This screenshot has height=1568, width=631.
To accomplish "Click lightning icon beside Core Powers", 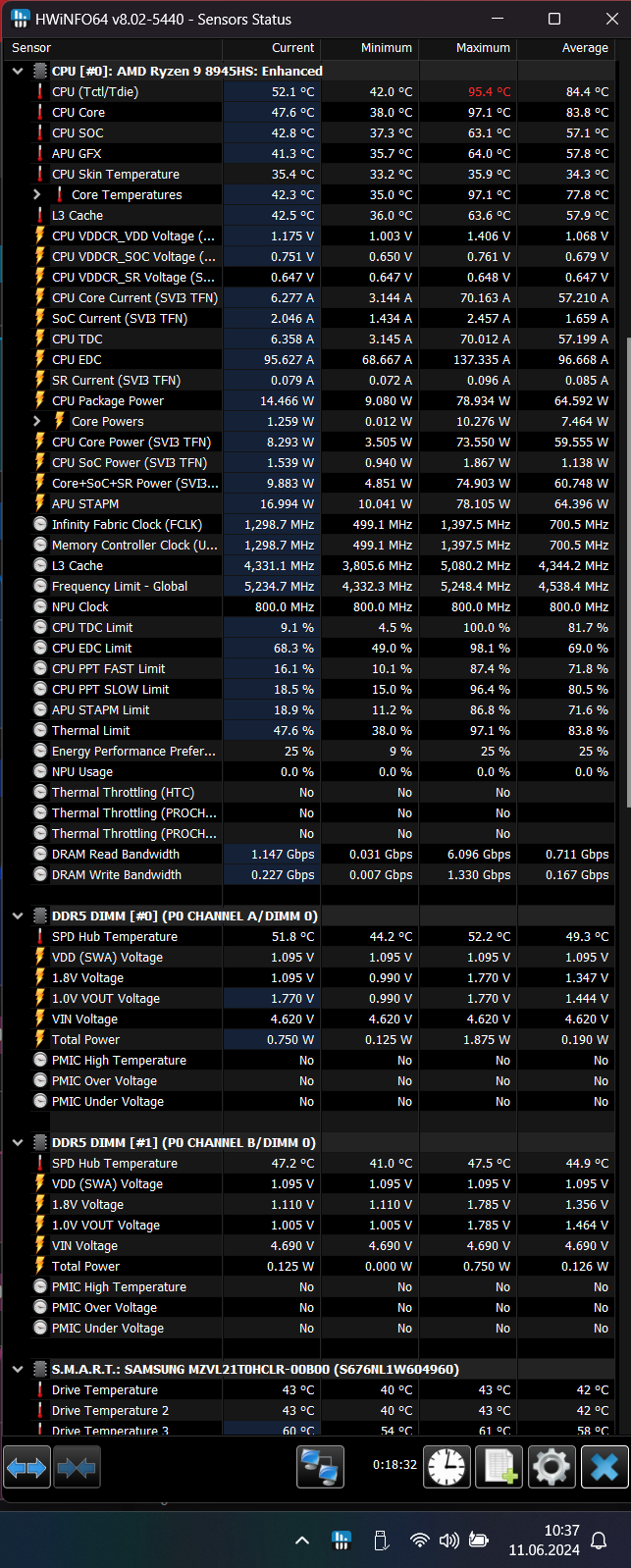I will coord(60,421).
